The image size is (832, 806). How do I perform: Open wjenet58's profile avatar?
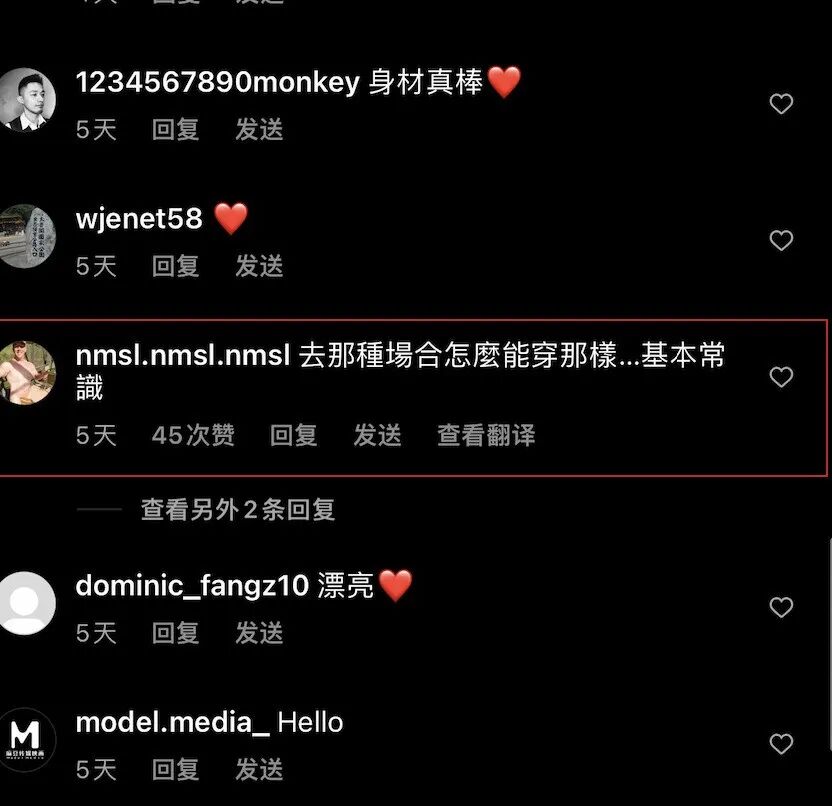(x=25, y=236)
